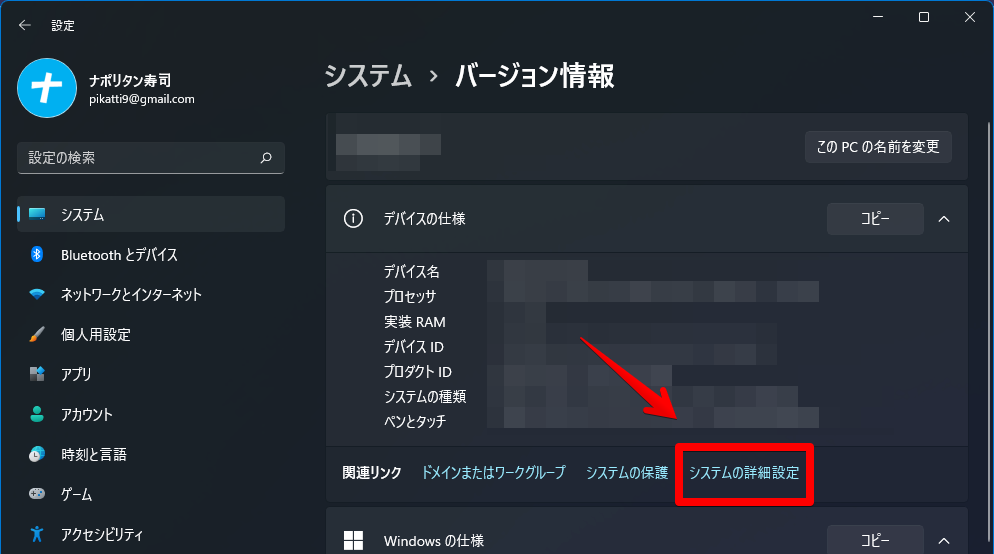Screen dimensions: 994x554
Task: Click the アクセシビリティ figure icon
Action: [x=37, y=534]
